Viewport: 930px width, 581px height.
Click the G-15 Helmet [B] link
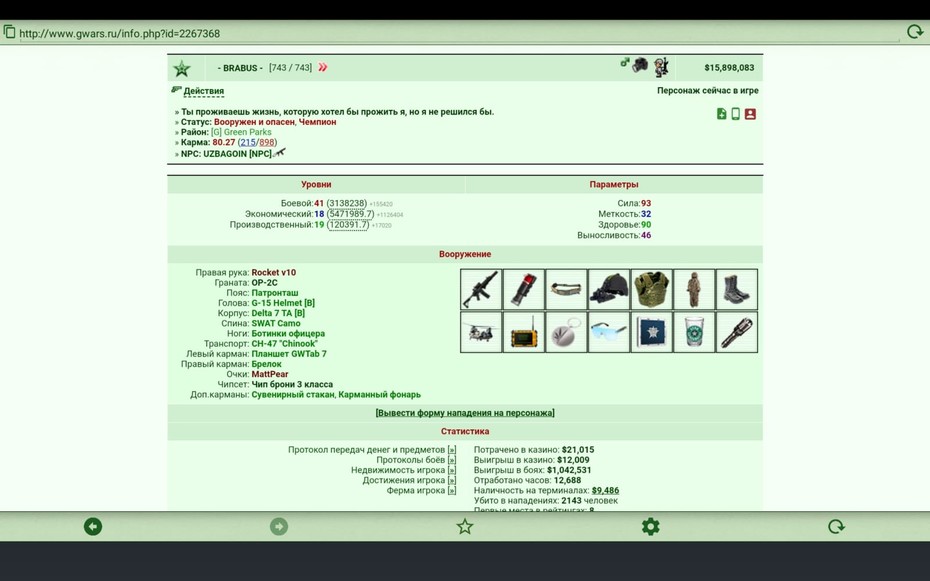coord(283,303)
